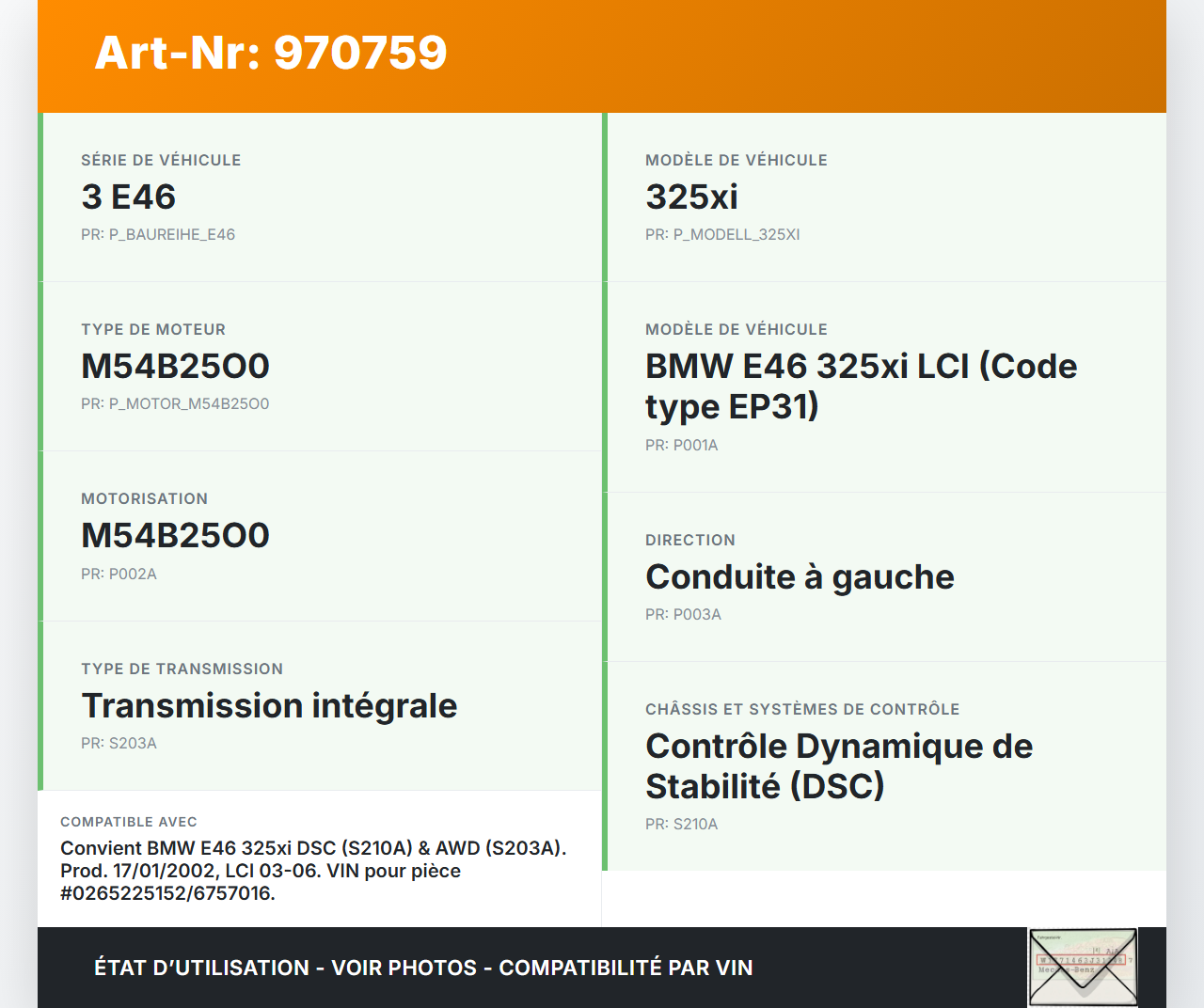The image size is (1204, 1008).
Task: Click the État d'utilisation footer banner text
Action: click(423, 968)
